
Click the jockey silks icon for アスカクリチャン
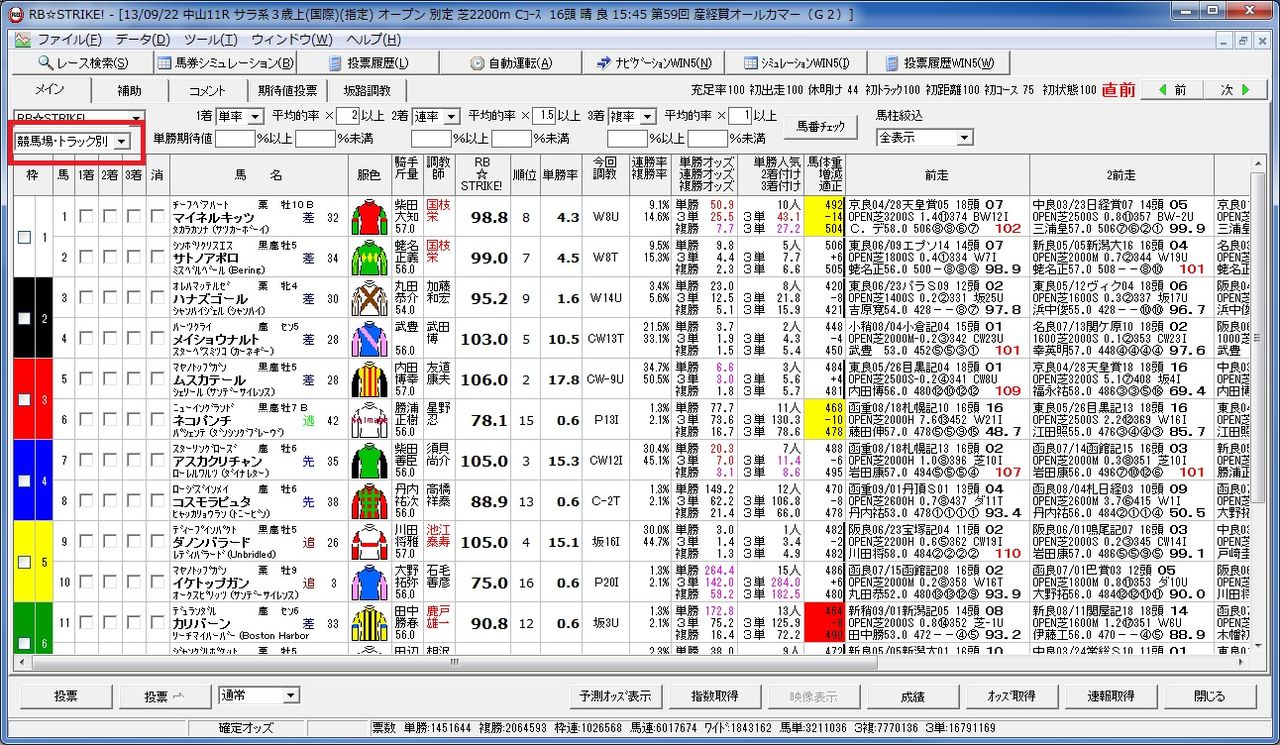tap(369, 460)
